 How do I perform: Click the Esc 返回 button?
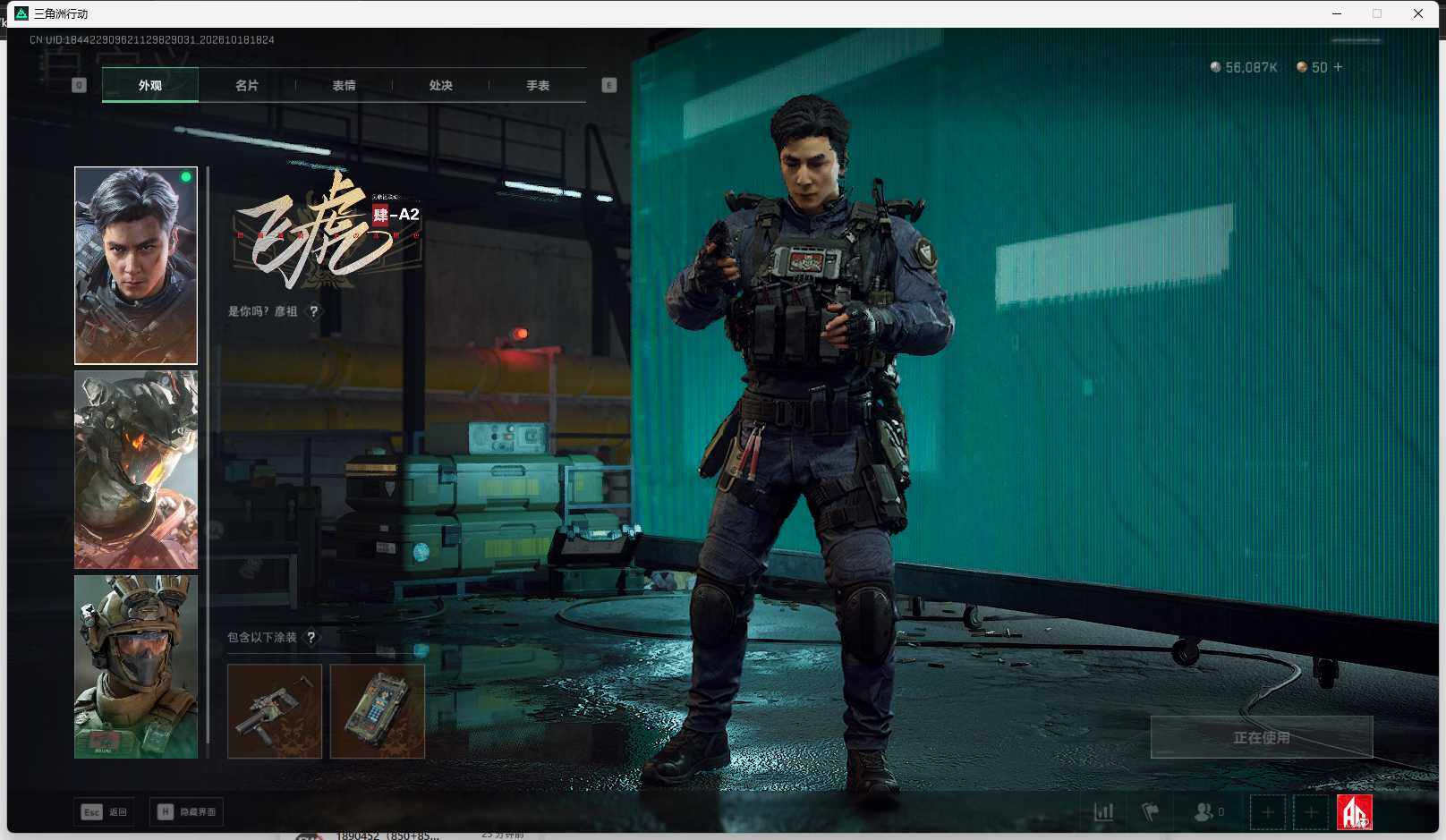(105, 812)
